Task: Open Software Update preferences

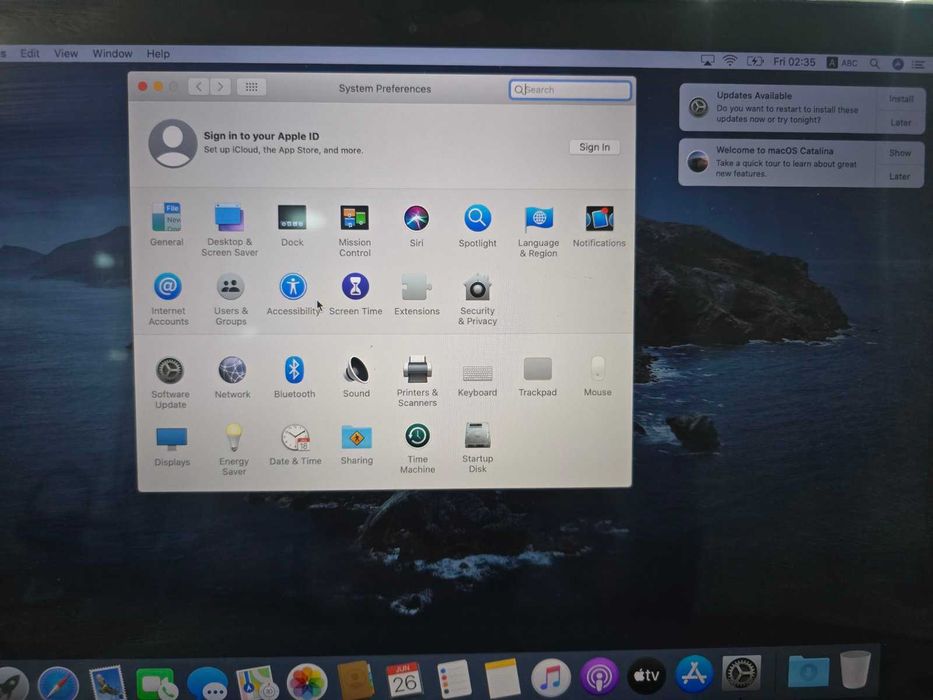Action: click(170, 382)
